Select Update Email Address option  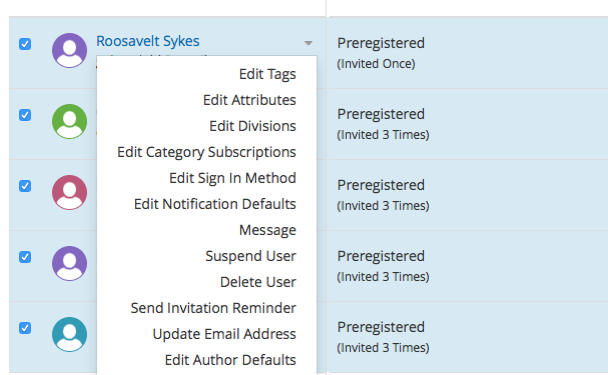point(225,334)
